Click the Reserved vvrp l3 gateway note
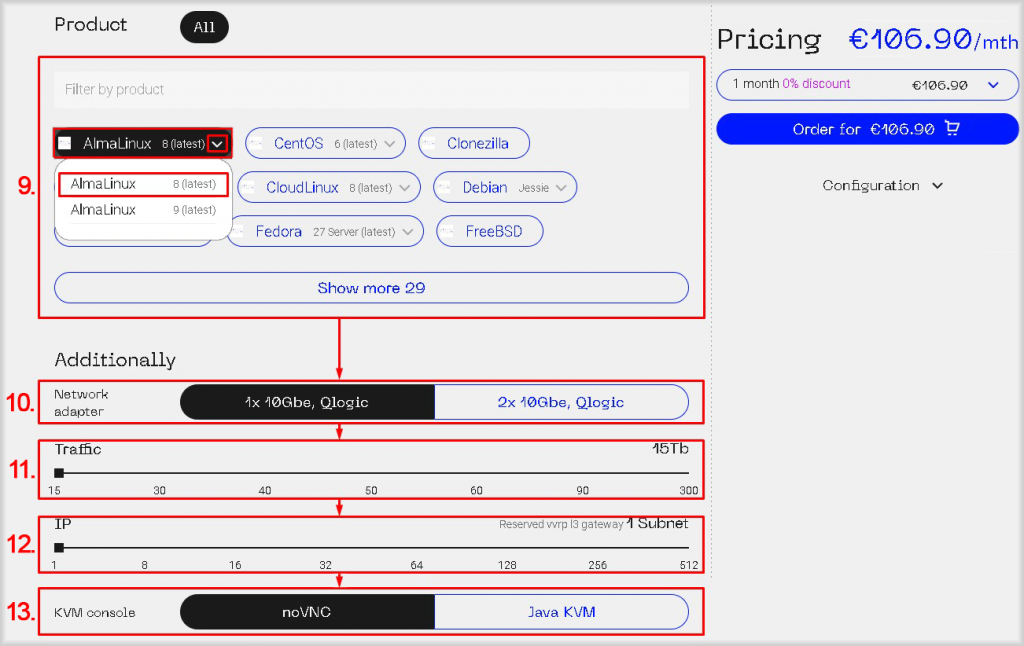1024x646 pixels. (x=561, y=524)
